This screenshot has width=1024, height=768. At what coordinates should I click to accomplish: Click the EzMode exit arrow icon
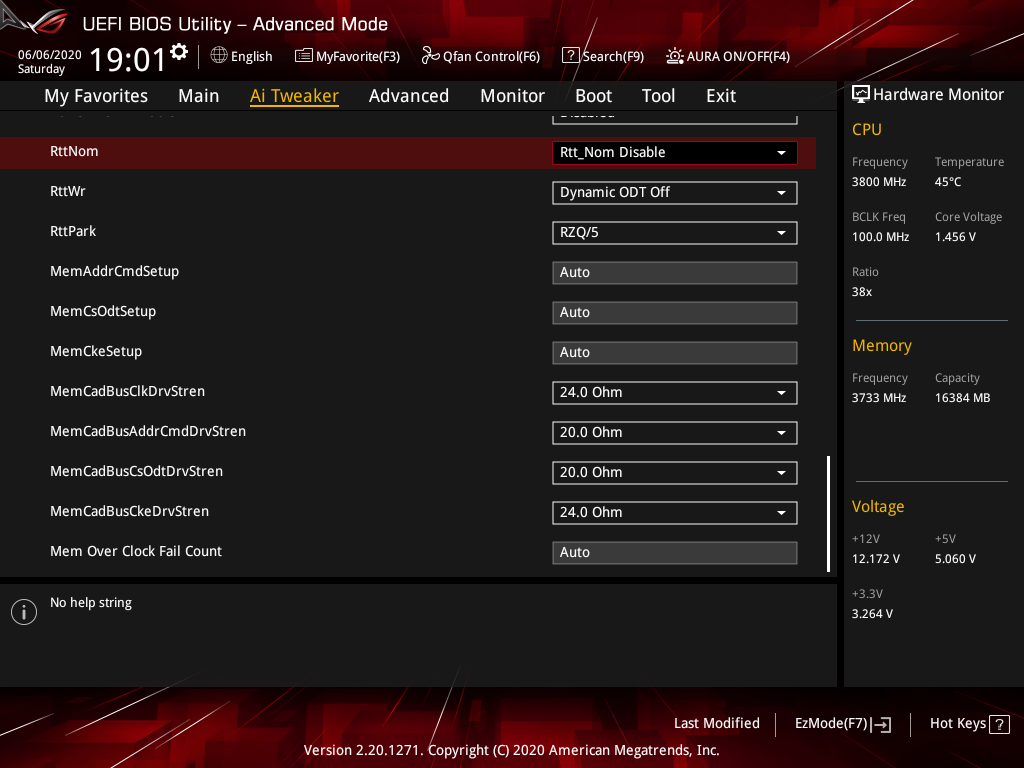(881, 724)
